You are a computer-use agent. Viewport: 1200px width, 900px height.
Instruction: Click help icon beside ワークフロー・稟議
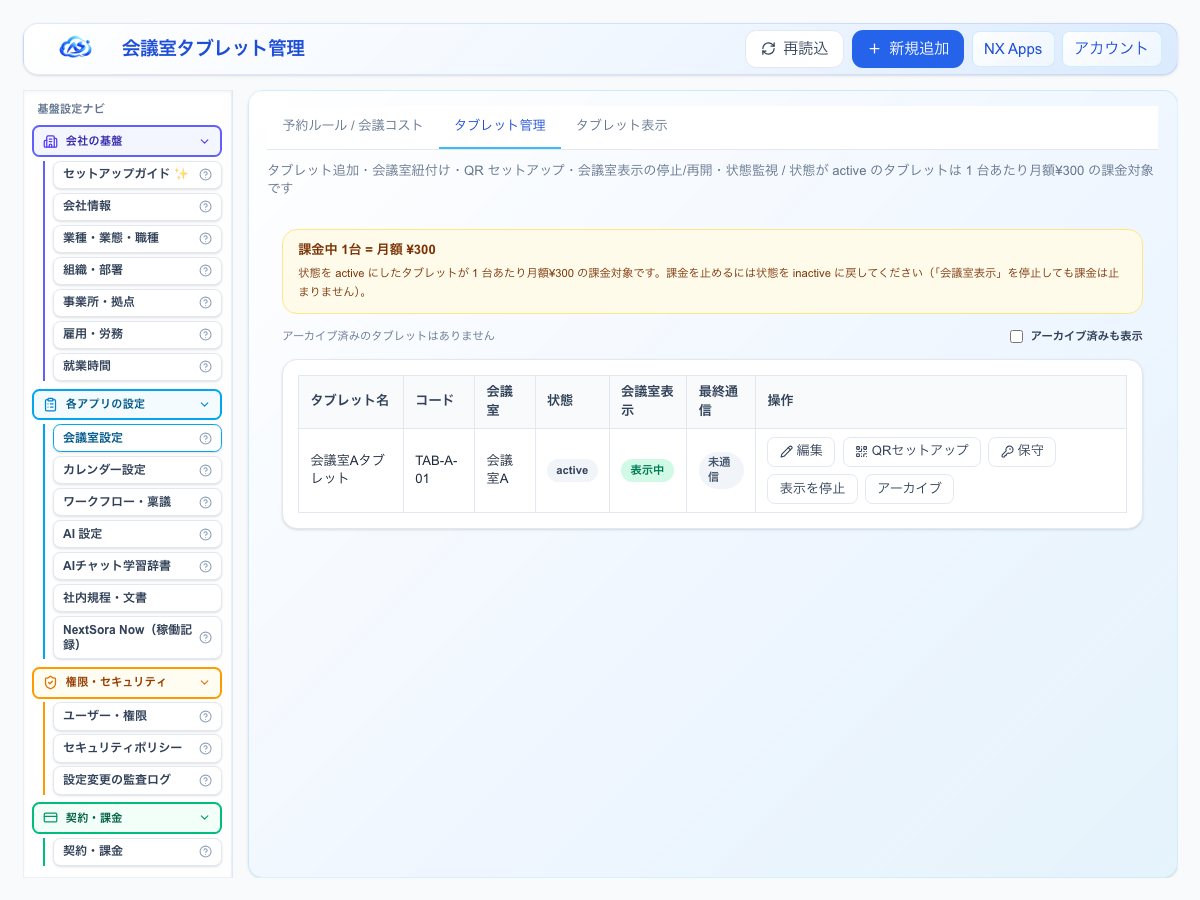click(x=205, y=502)
